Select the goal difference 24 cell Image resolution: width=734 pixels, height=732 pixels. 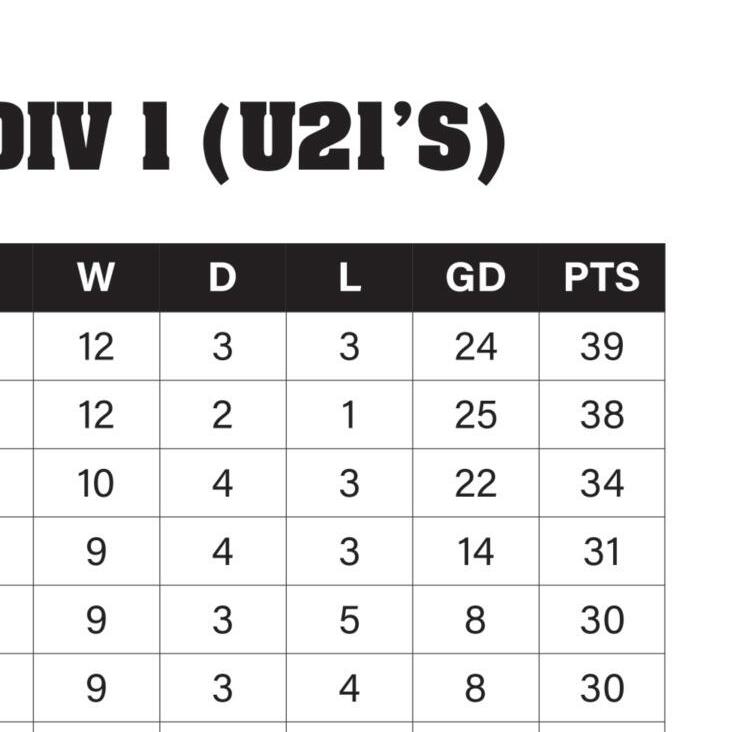tap(476, 346)
